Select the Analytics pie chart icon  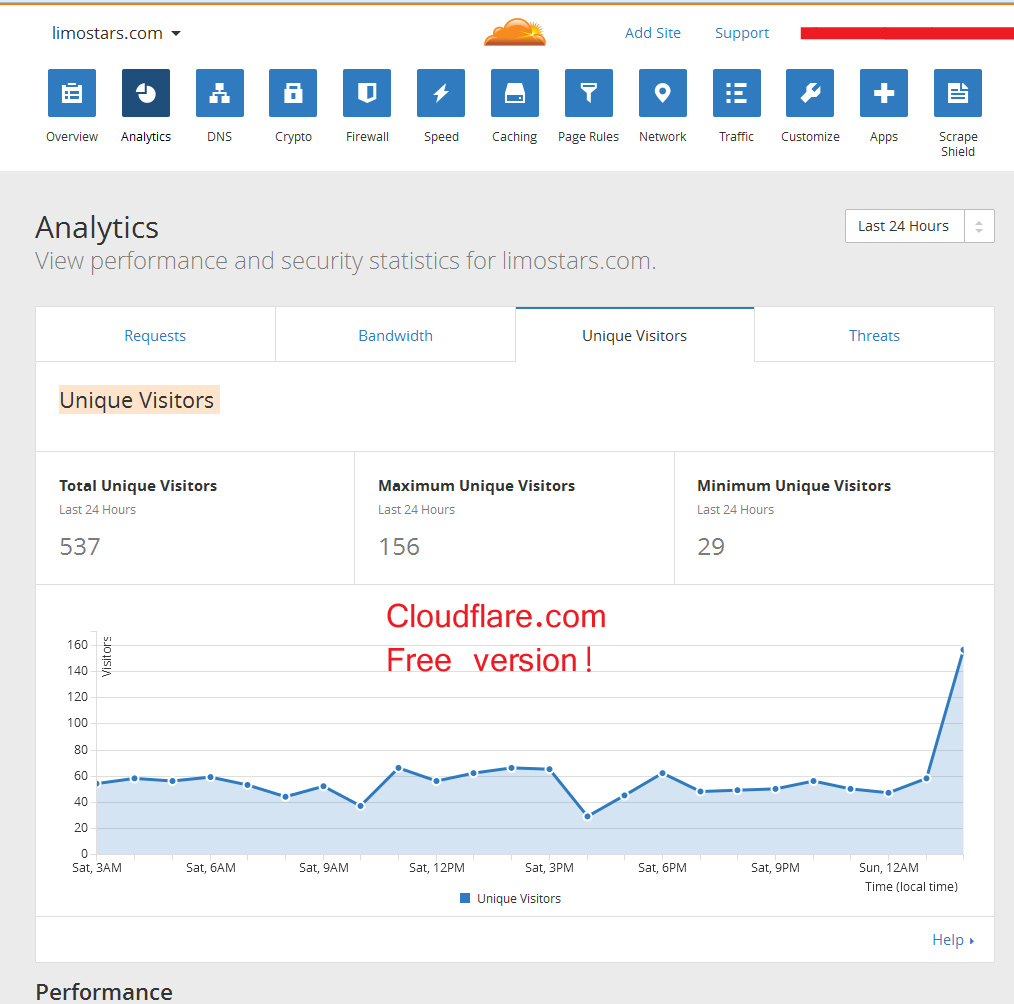(146, 93)
